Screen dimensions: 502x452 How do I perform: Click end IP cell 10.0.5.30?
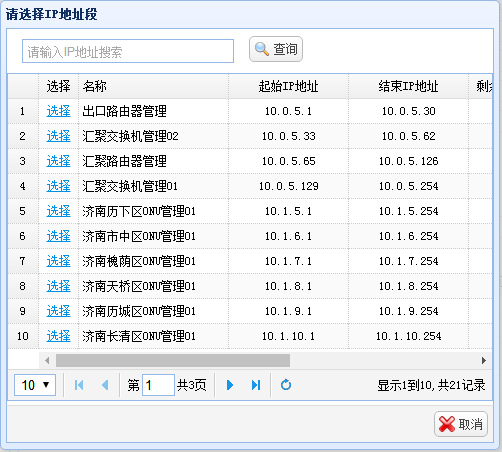pos(408,111)
